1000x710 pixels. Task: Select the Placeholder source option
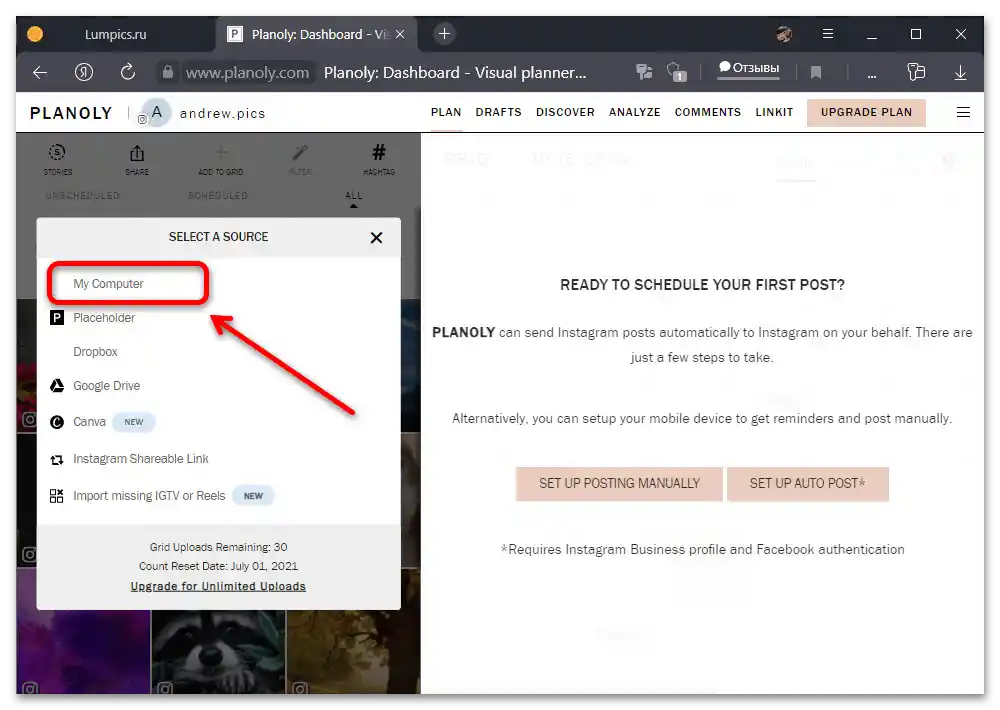104,318
